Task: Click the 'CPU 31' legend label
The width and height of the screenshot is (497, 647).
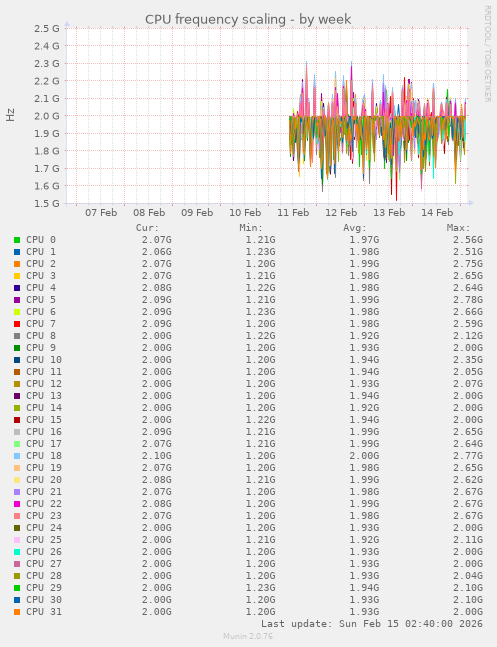Action: coord(44,612)
